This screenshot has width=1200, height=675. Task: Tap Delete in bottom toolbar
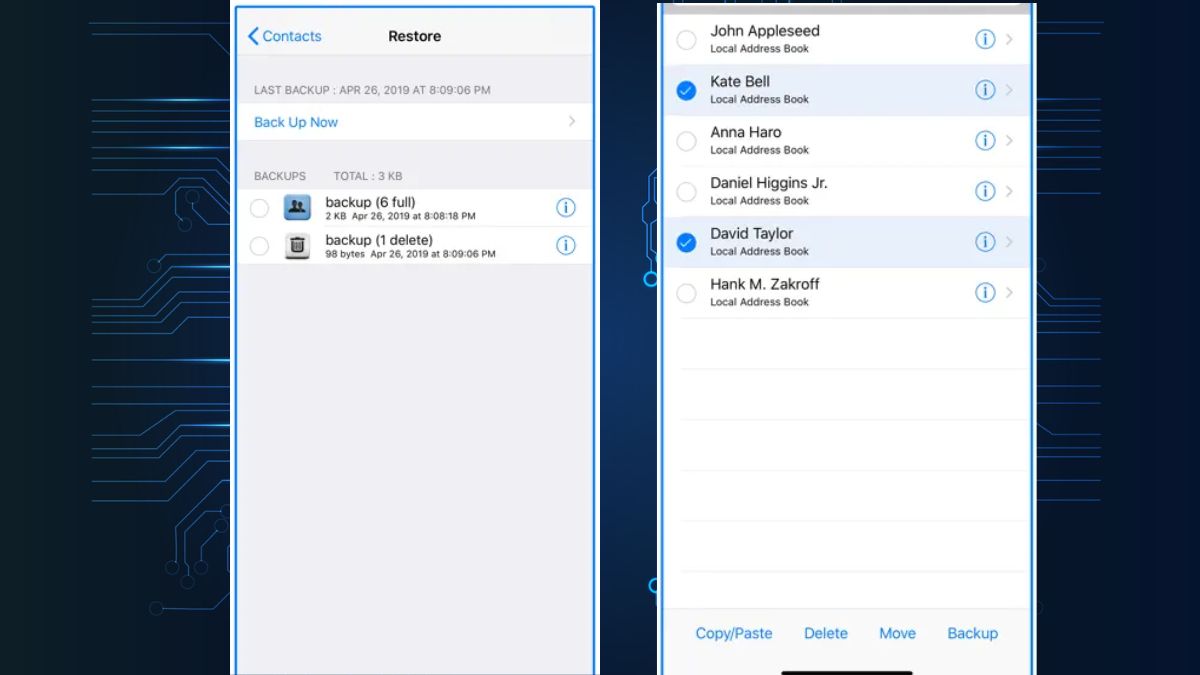826,633
